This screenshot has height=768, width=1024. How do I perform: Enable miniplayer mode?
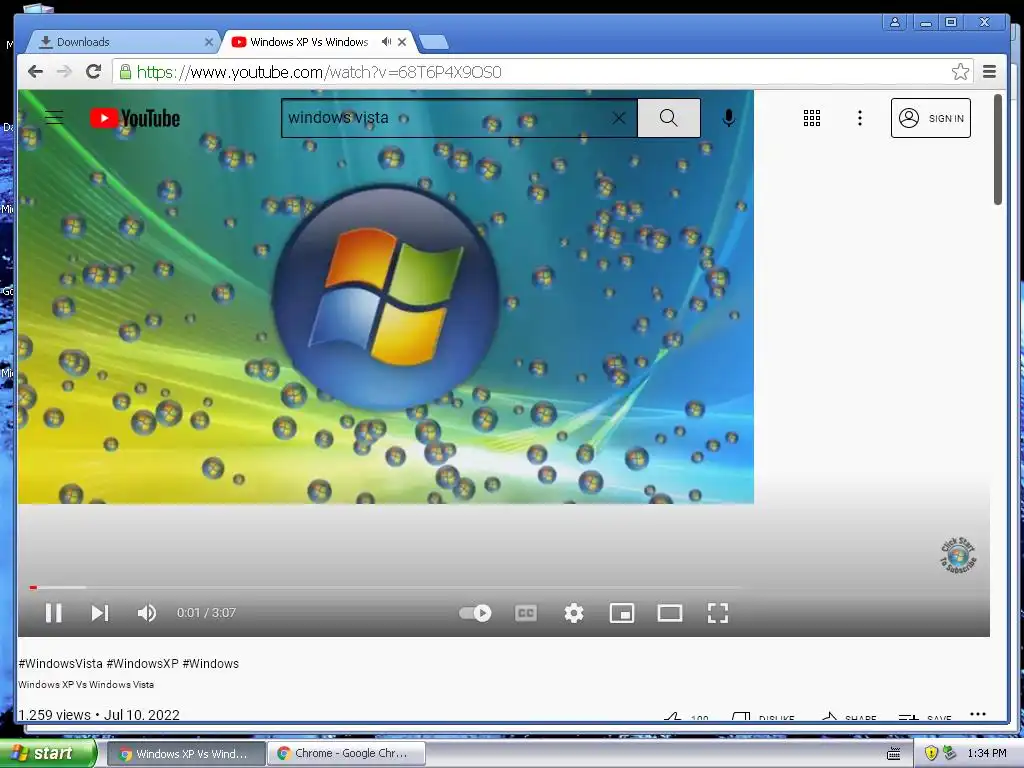pos(622,613)
